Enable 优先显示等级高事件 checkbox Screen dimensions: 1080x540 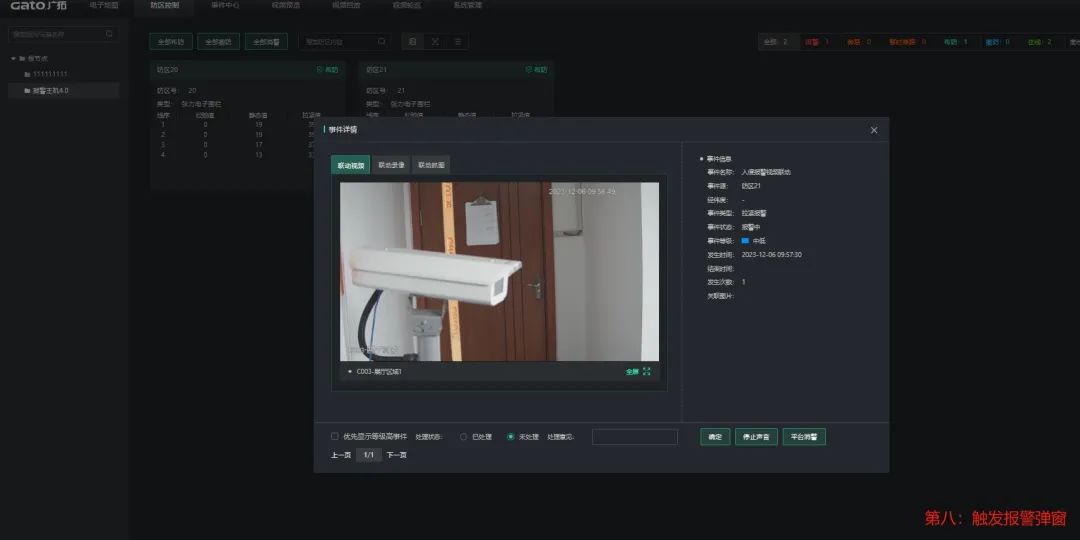pos(335,436)
